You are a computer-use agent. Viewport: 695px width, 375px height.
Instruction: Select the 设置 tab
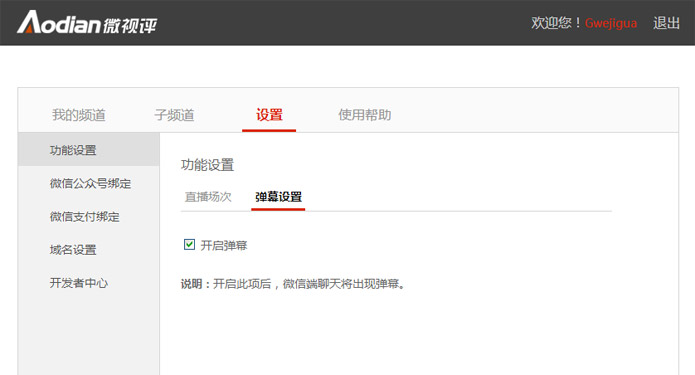click(x=269, y=115)
